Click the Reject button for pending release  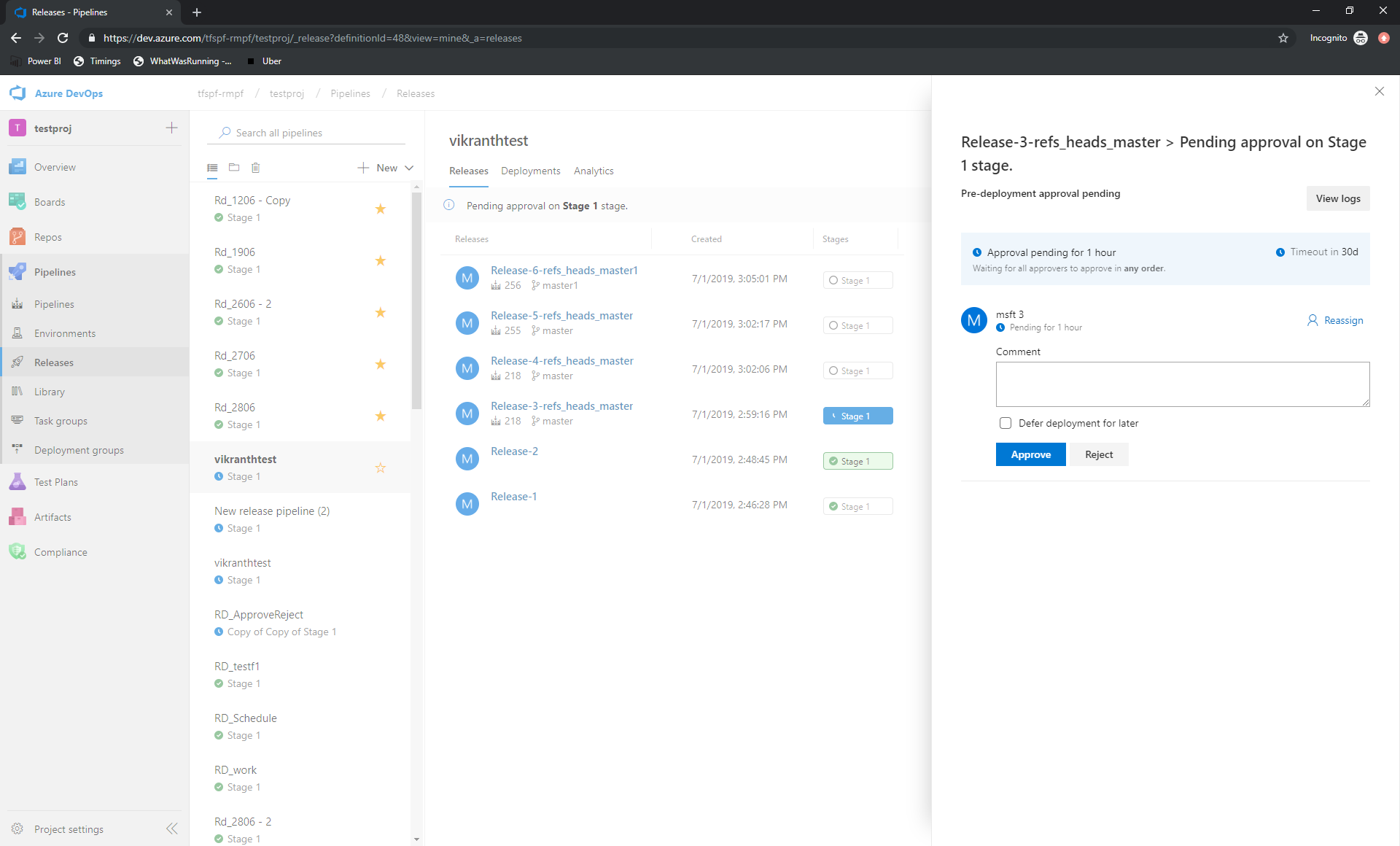tap(1098, 454)
